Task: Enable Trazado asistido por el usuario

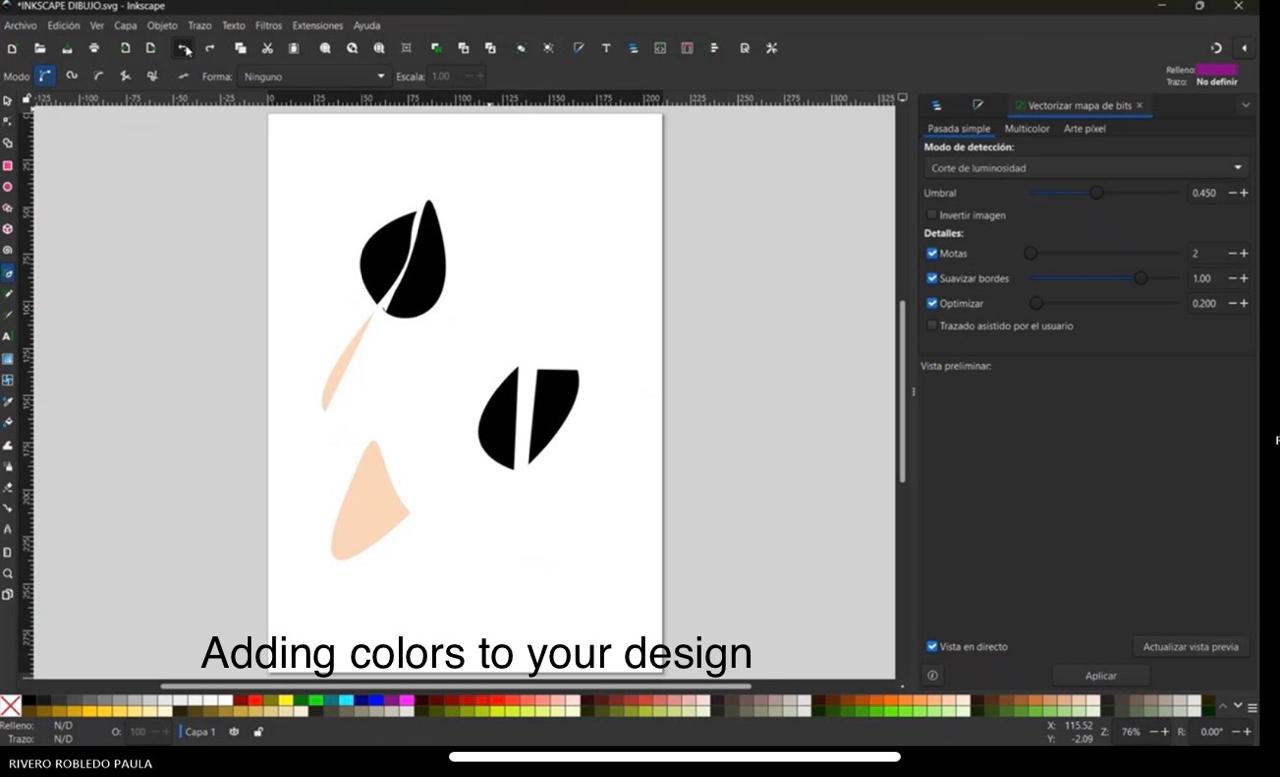Action: point(932,326)
